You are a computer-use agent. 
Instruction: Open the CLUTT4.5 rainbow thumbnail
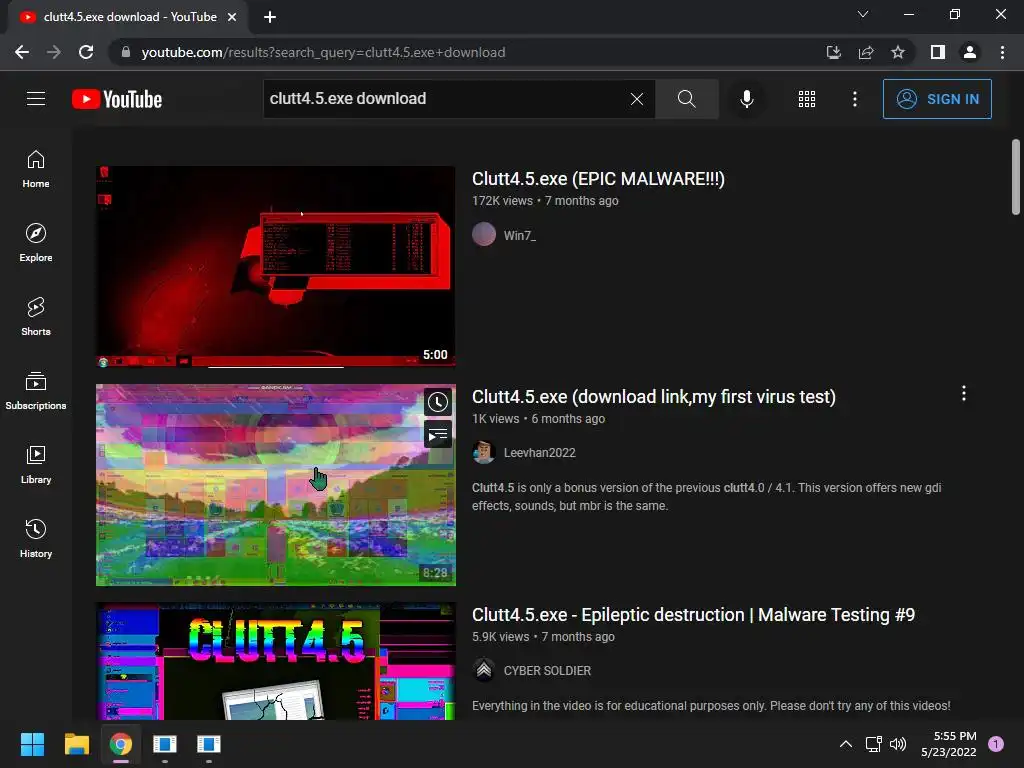click(x=276, y=661)
